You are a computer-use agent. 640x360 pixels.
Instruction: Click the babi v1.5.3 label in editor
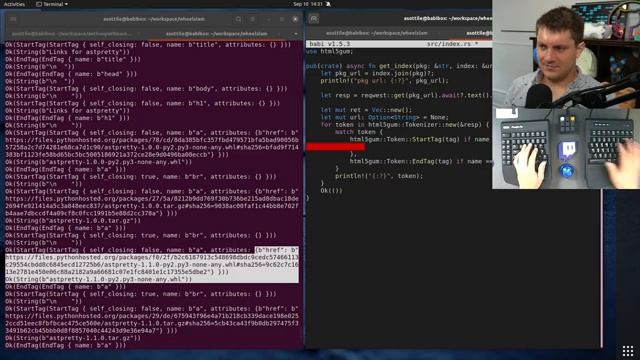click(329, 44)
